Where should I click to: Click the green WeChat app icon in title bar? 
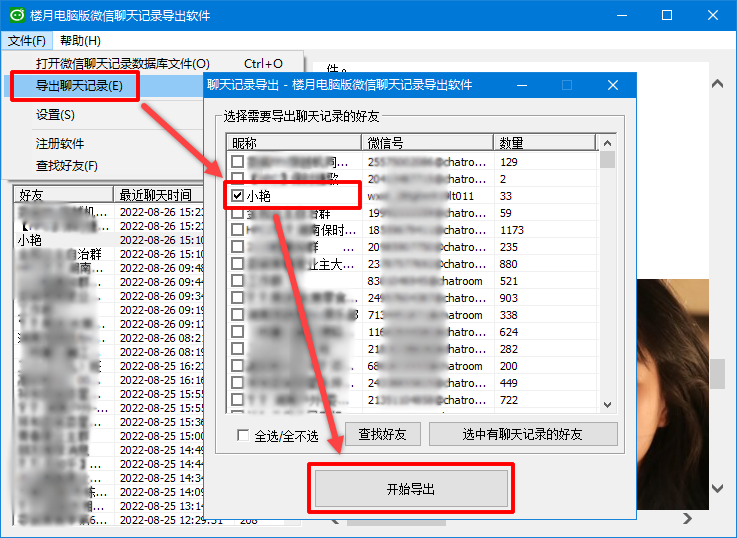click(17, 15)
